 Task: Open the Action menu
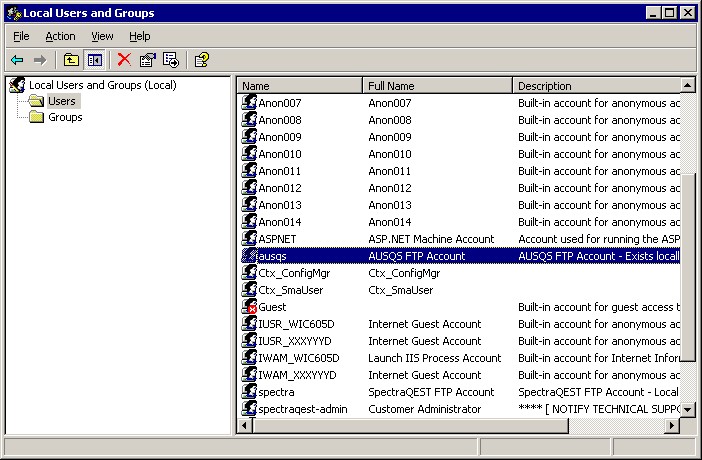click(60, 36)
